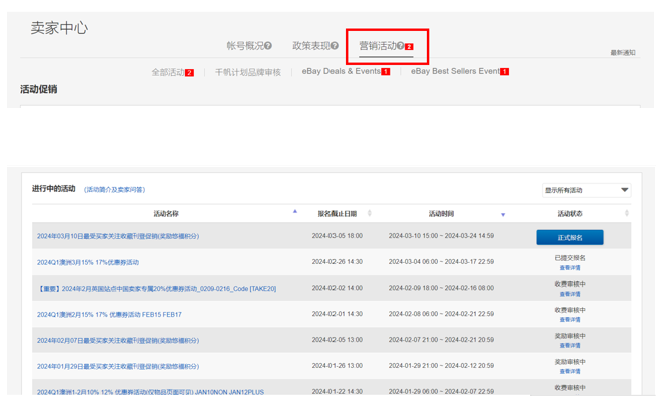Click 活动促销 section heading
The image size is (656, 398).
click(x=38, y=89)
